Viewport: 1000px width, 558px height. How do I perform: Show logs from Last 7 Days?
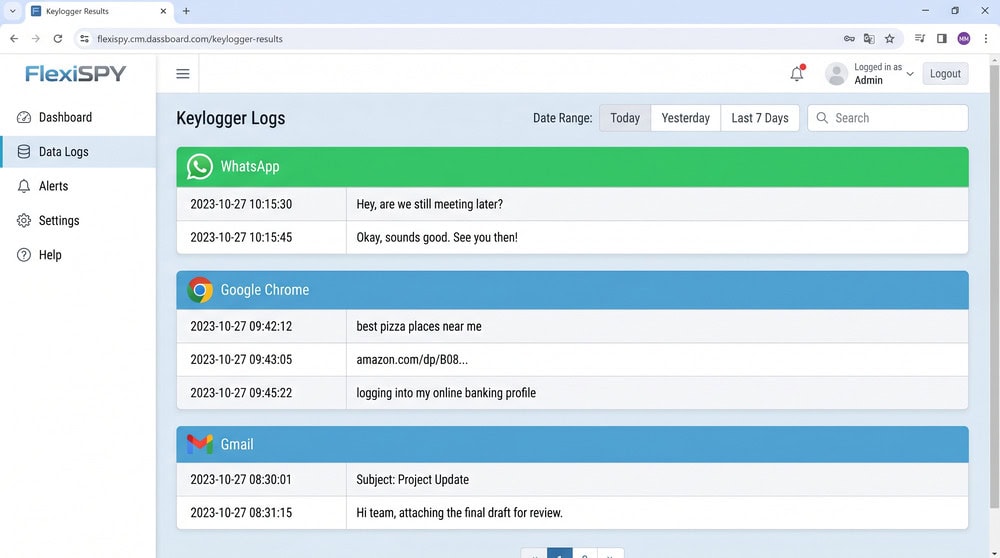point(760,118)
